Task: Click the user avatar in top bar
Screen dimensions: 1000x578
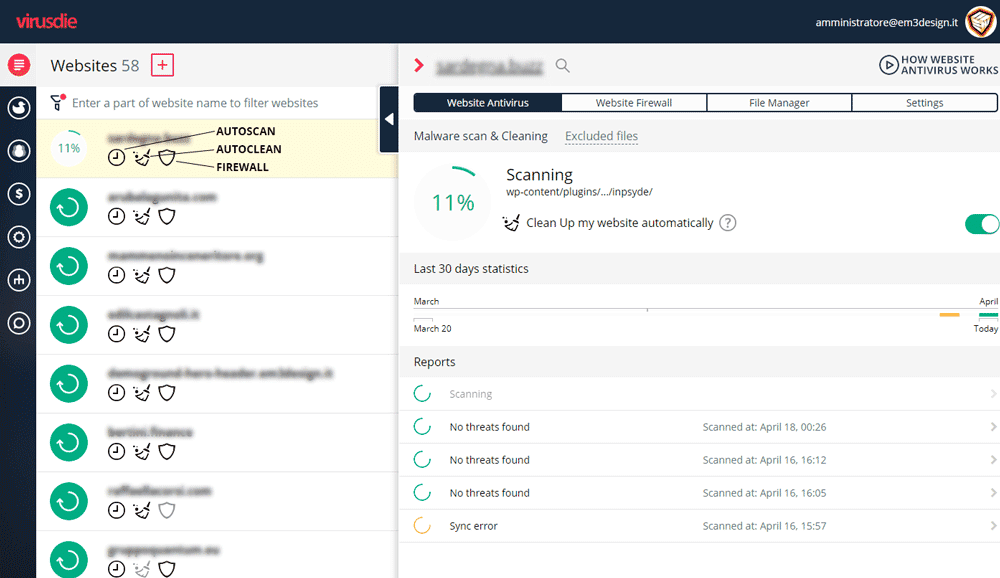Action: (x=979, y=21)
